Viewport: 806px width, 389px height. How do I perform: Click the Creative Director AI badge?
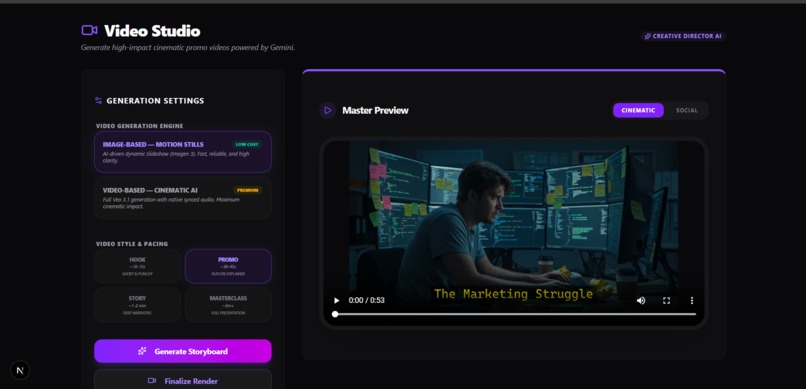tap(683, 36)
